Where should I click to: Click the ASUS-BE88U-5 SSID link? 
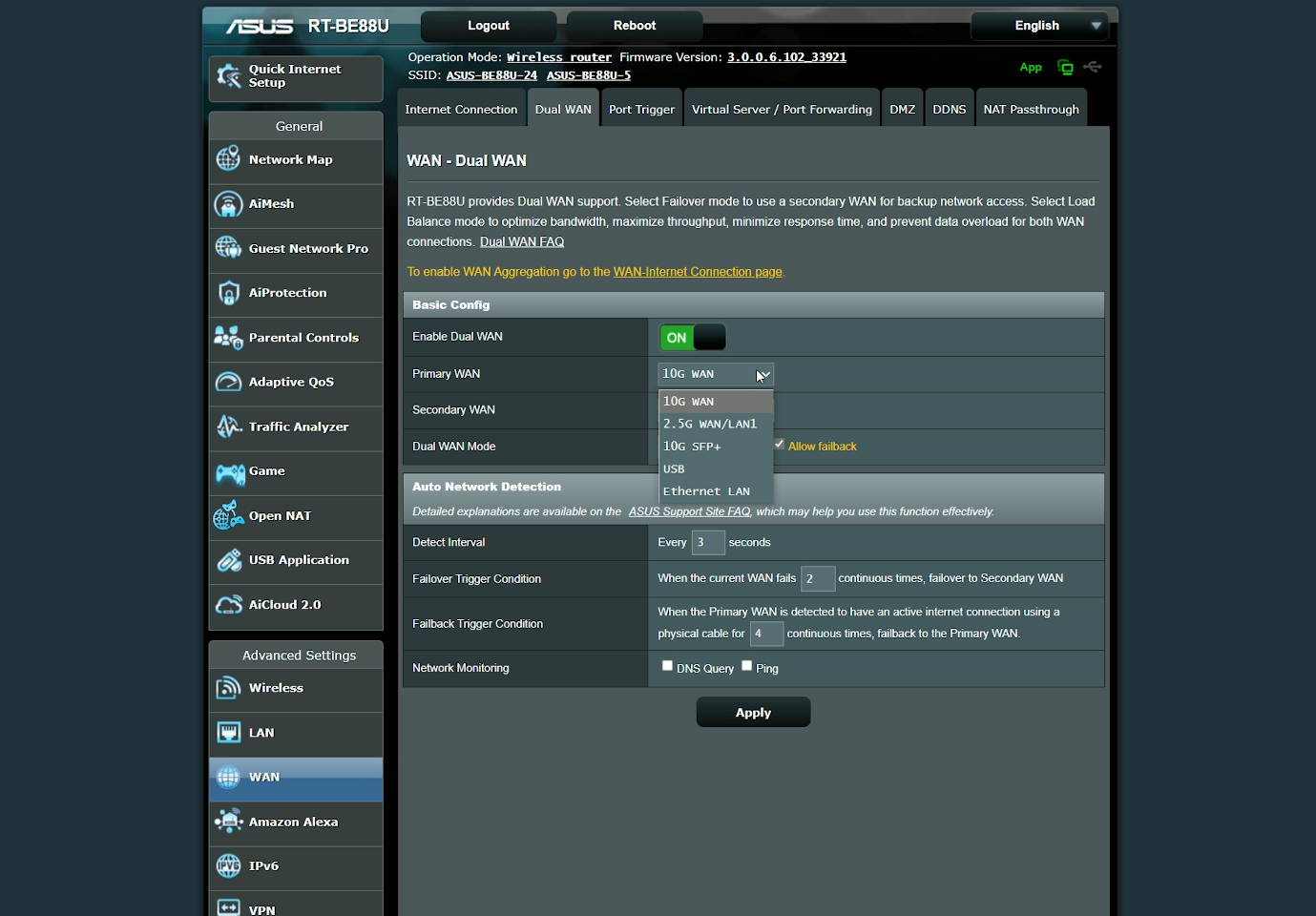(x=589, y=75)
